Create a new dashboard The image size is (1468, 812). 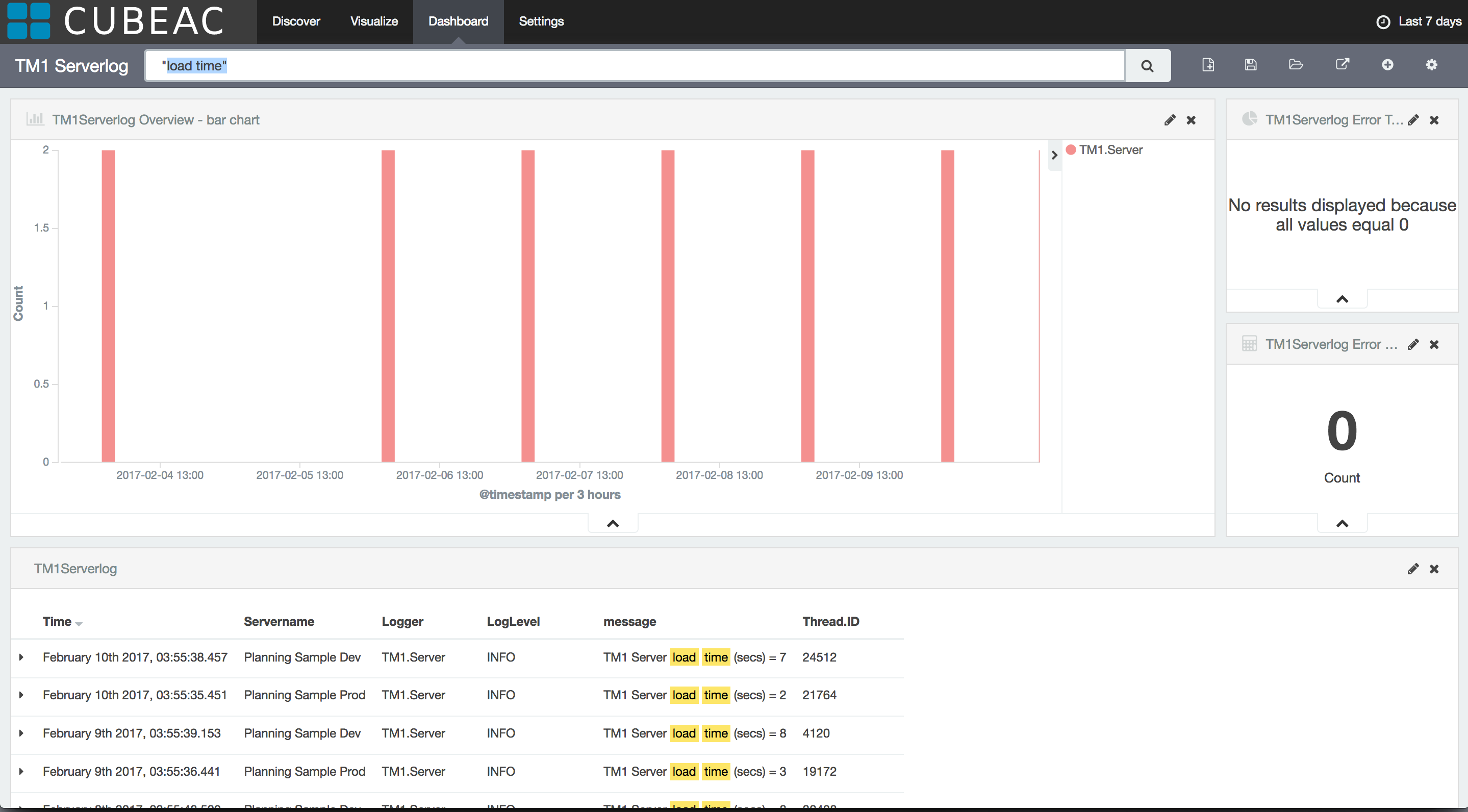click(x=1207, y=64)
